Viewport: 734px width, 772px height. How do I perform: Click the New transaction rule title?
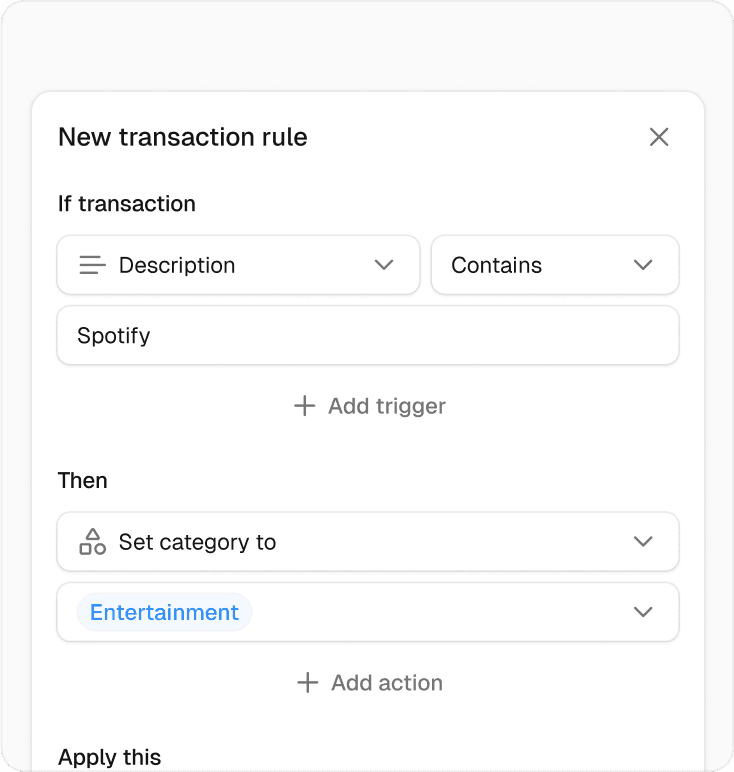tap(183, 137)
